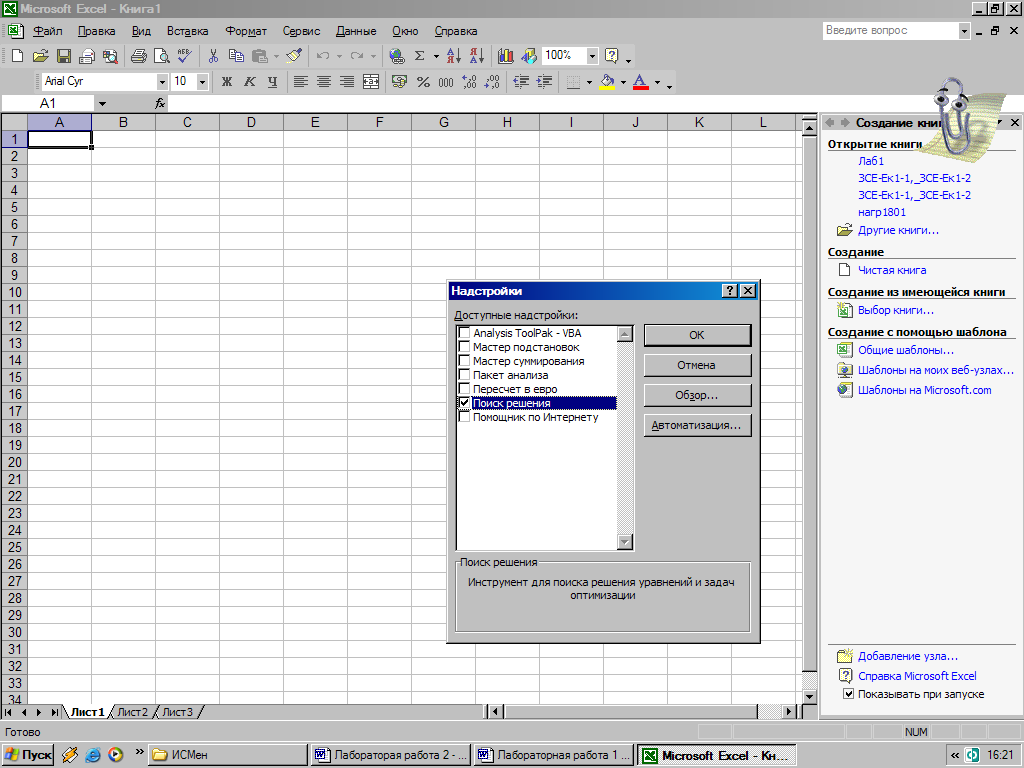The height and width of the screenshot is (768, 1024).
Task: Apply Currency style format icon
Action: 399,82
